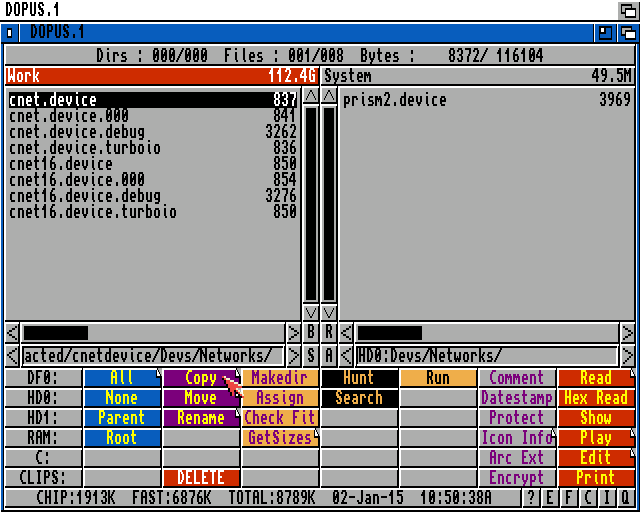Click the Print button

596,478
